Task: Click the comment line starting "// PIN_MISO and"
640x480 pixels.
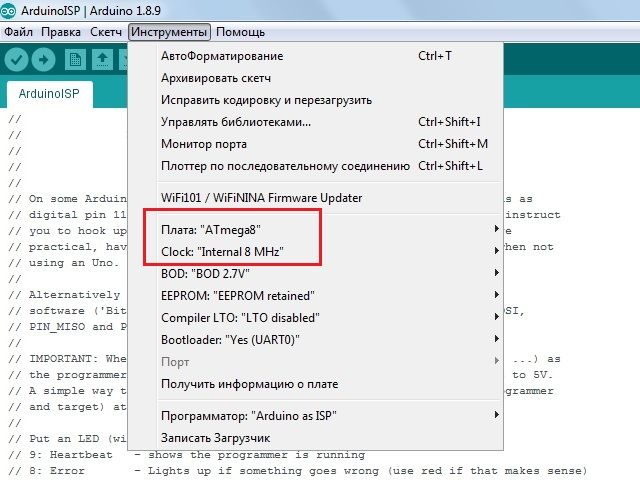Action: tap(67, 327)
